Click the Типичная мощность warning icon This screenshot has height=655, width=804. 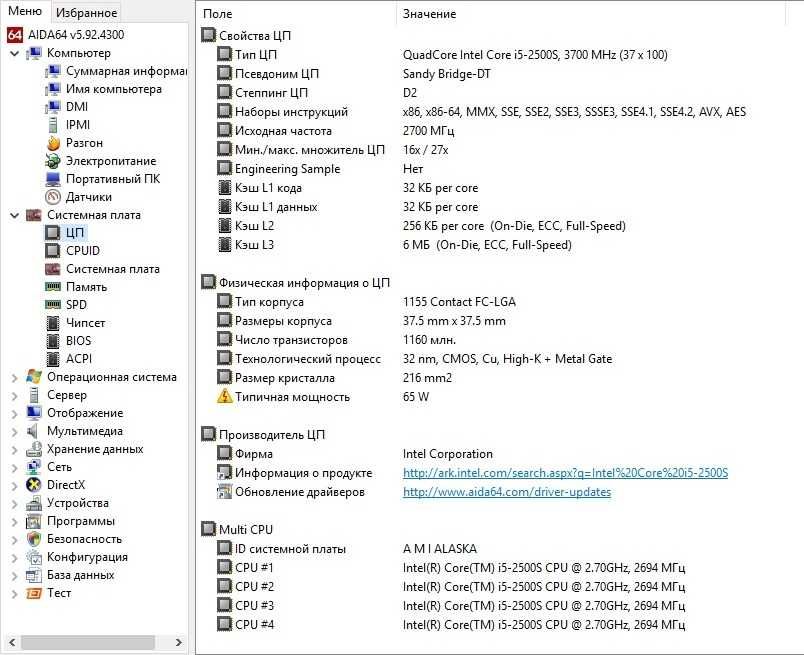coord(225,396)
